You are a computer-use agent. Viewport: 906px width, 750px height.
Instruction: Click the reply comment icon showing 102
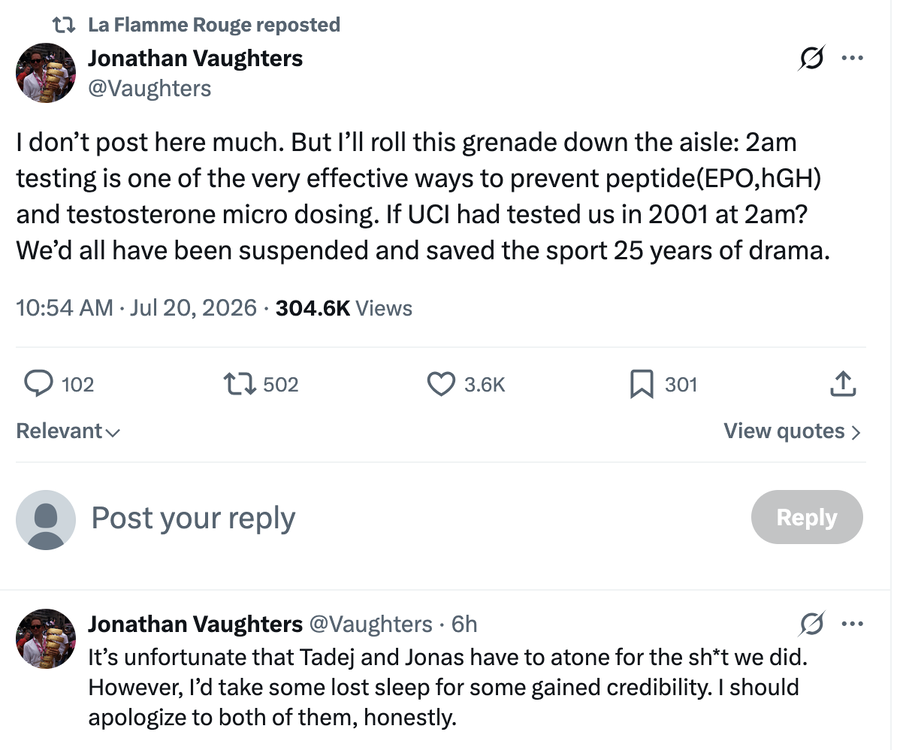click(x=38, y=384)
